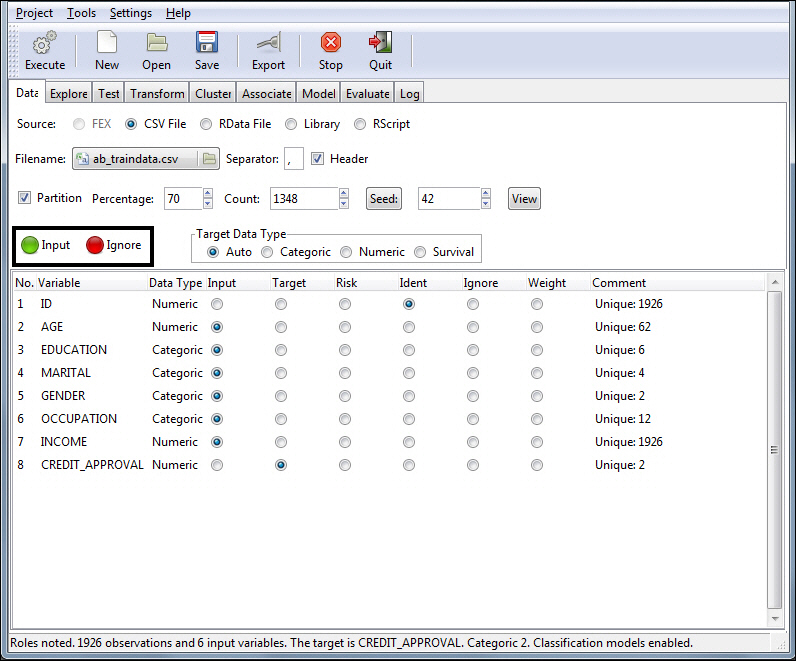Set EDUCATION variable role to Target

281,350
